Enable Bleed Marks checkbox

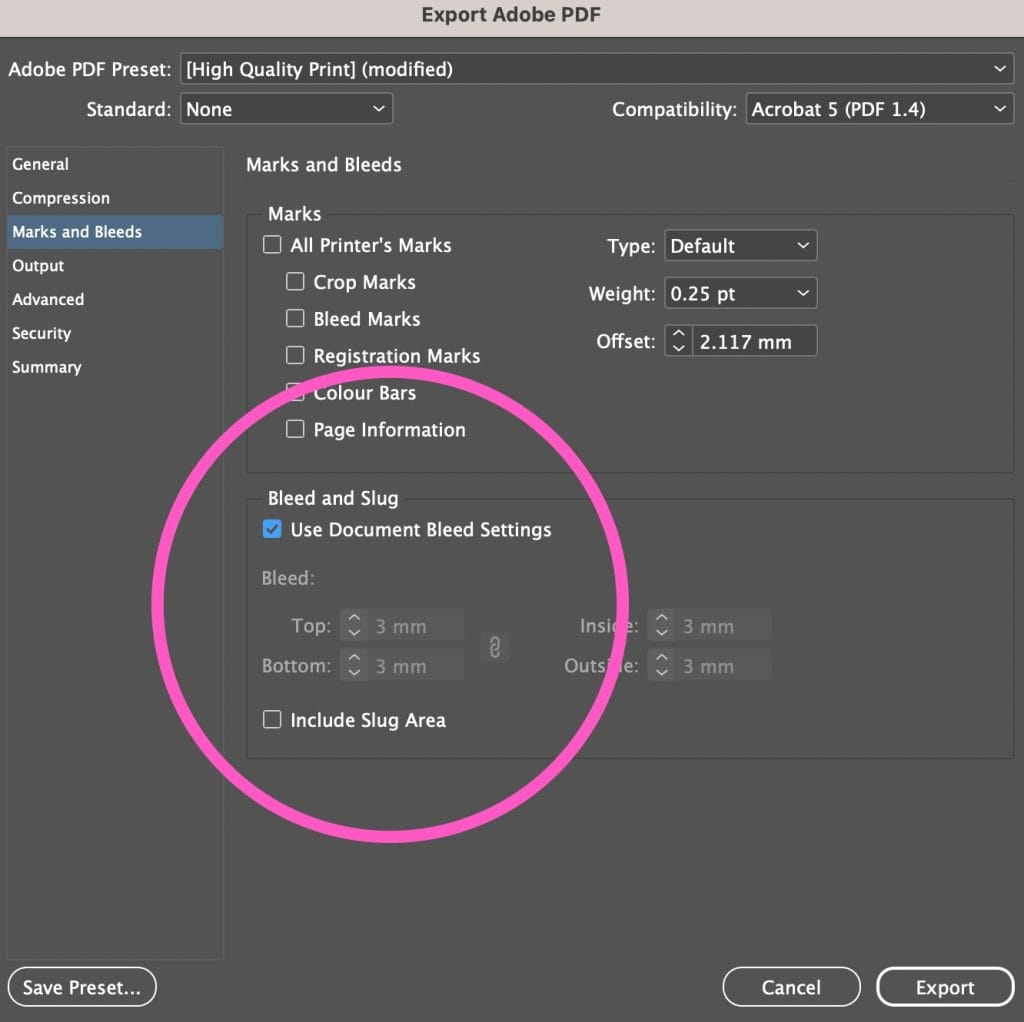pos(295,319)
